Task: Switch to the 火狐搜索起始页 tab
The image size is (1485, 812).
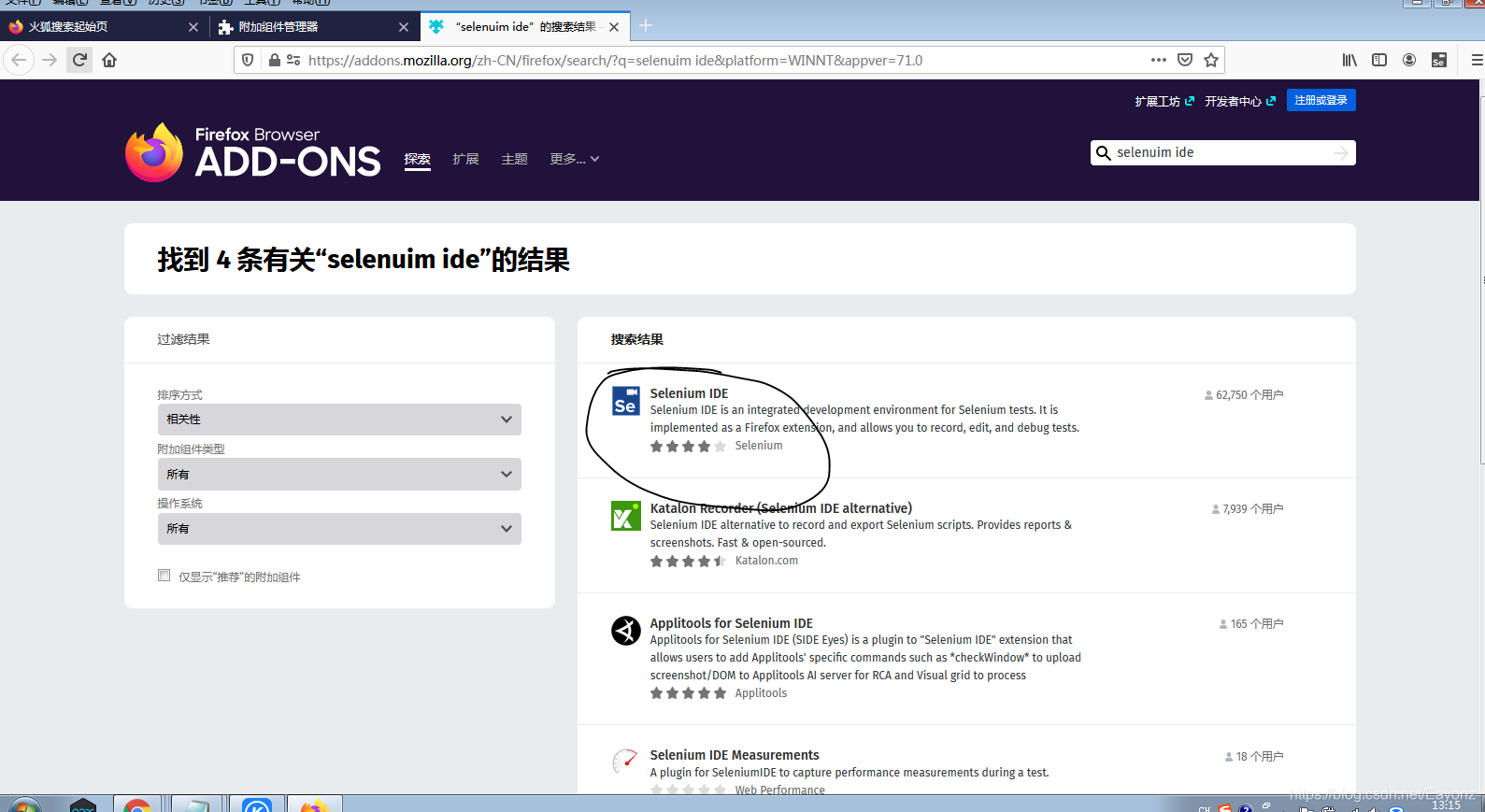Action: coord(104,27)
